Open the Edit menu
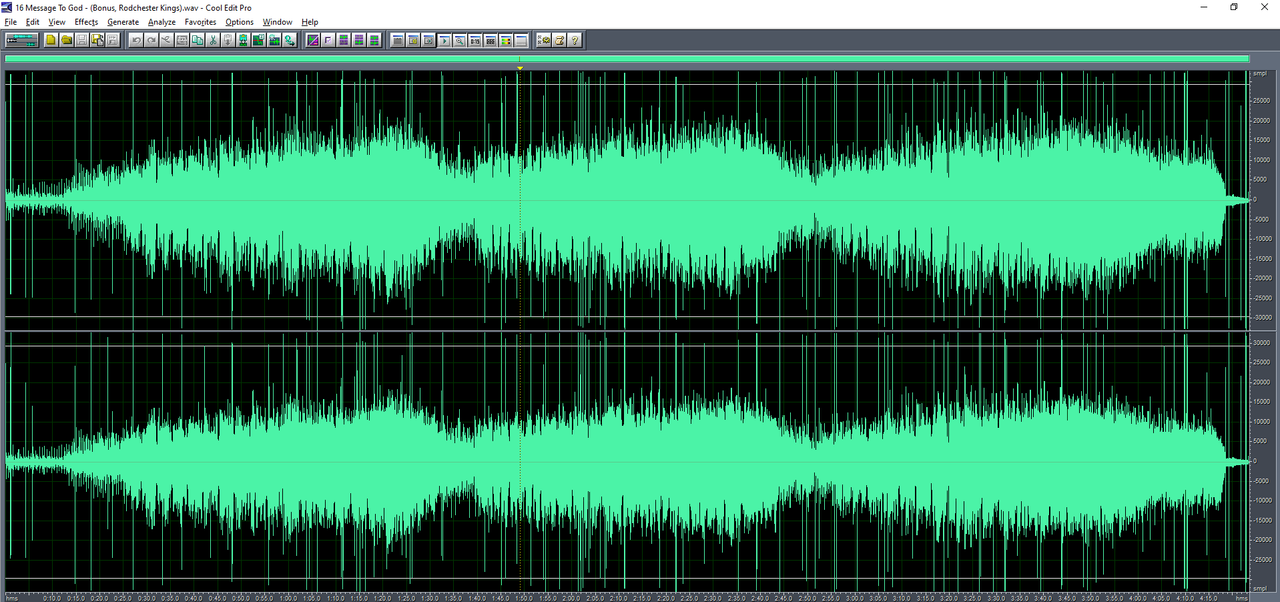1280x602 pixels. click(x=33, y=22)
